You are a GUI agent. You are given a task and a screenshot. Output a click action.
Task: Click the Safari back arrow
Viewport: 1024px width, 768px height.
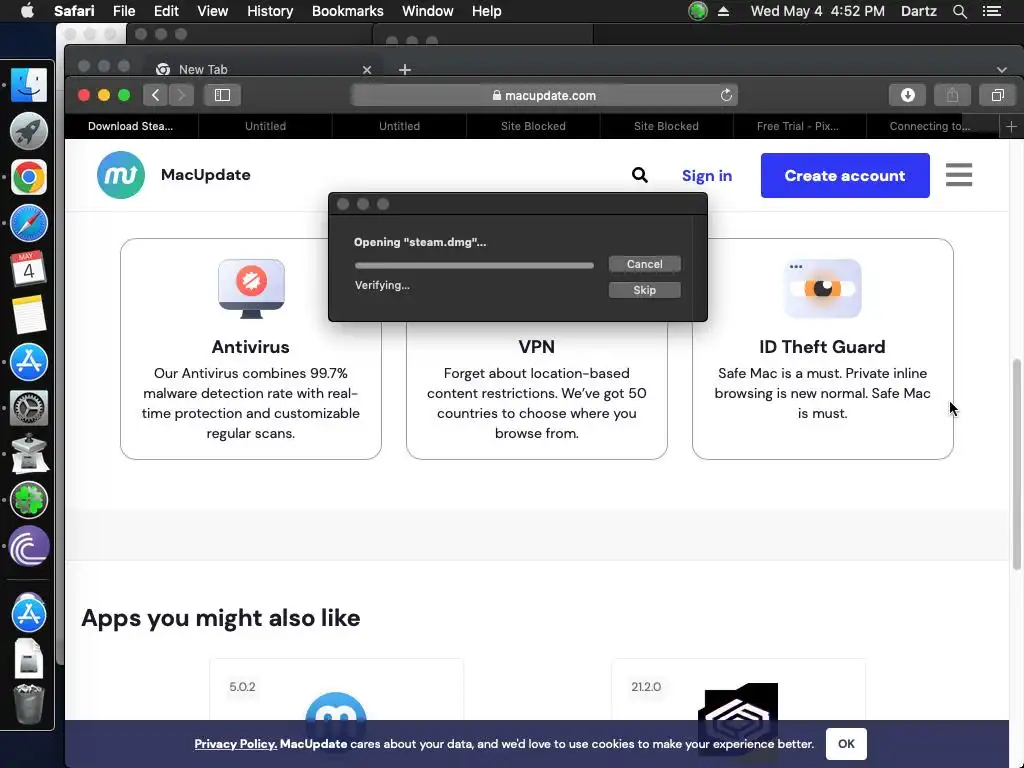pos(155,95)
